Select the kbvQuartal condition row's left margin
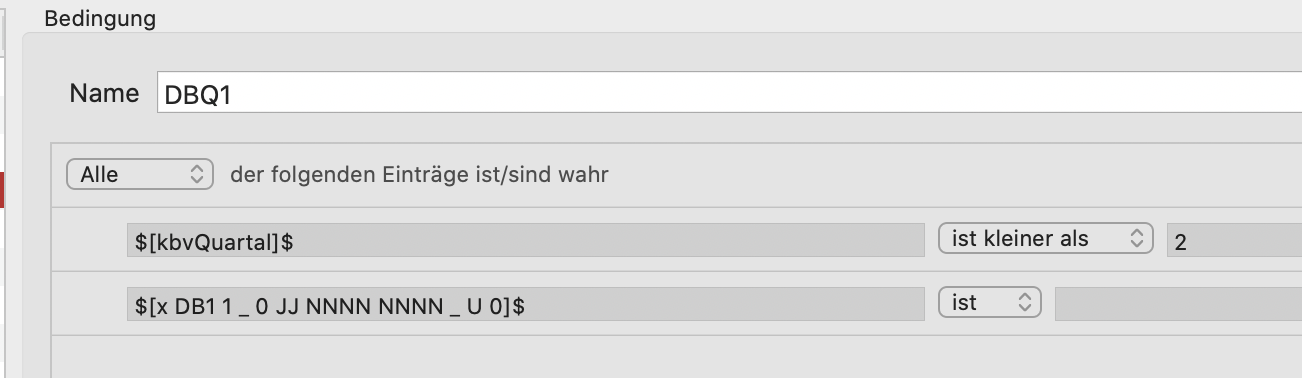The width and height of the screenshot is (1302, 378). coord(89,240)
